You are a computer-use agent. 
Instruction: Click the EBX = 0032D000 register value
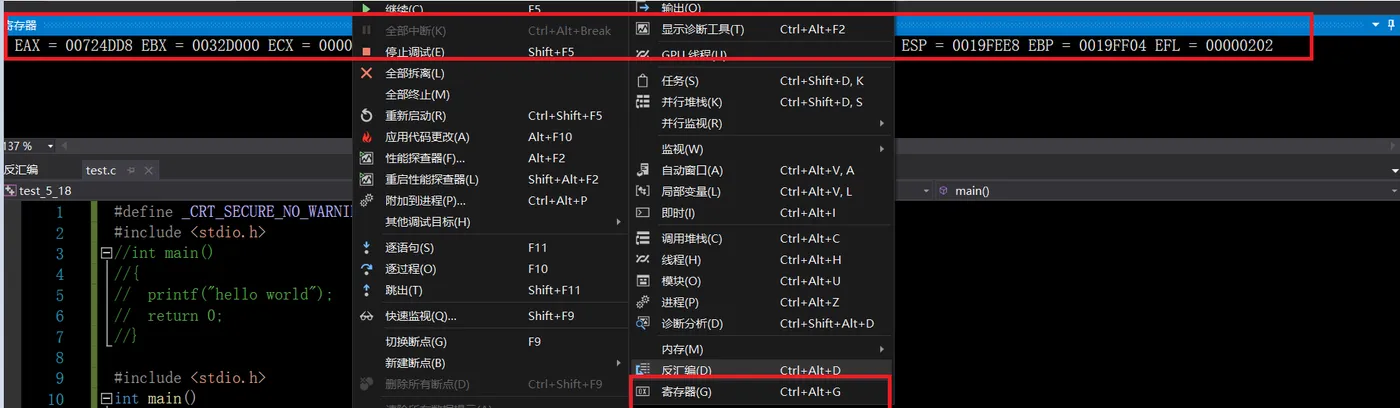tap(201, 46)
